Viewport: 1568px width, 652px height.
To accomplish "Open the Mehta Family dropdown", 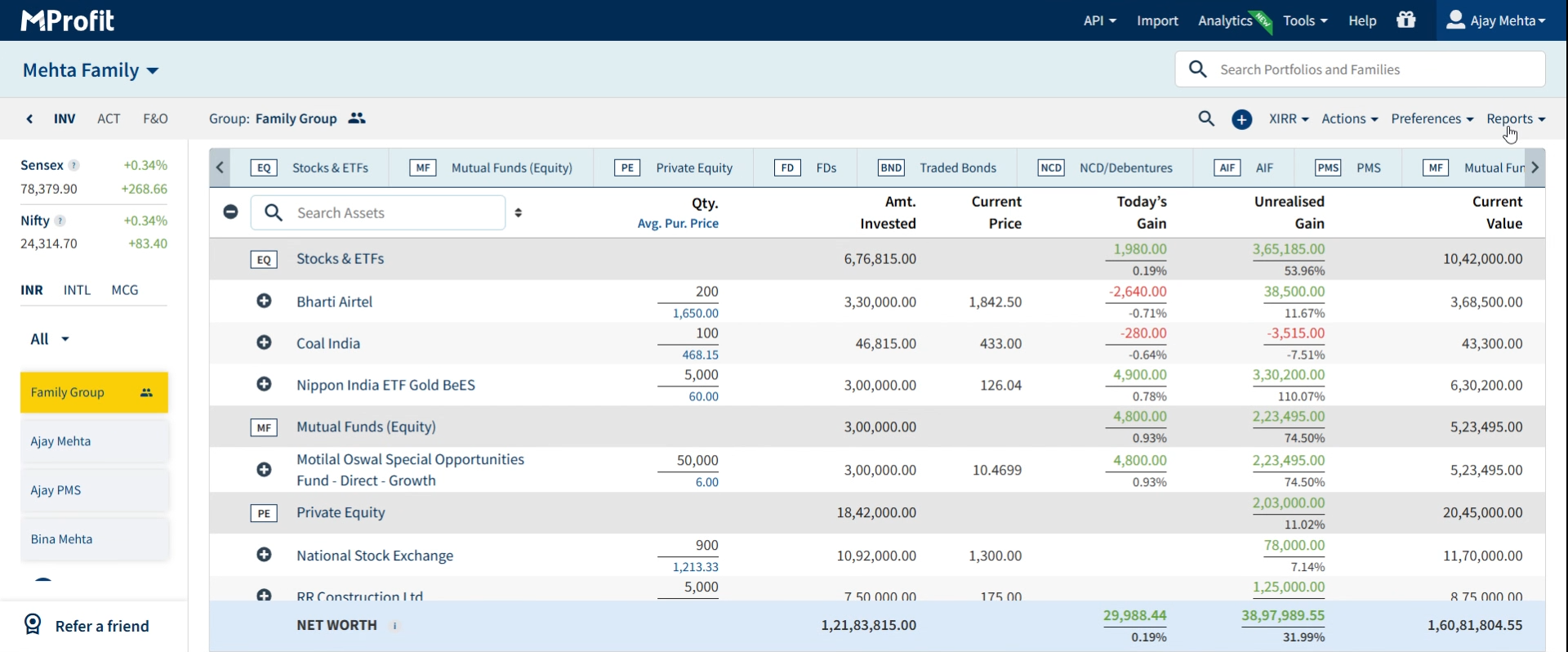I will tap(91, 70).
